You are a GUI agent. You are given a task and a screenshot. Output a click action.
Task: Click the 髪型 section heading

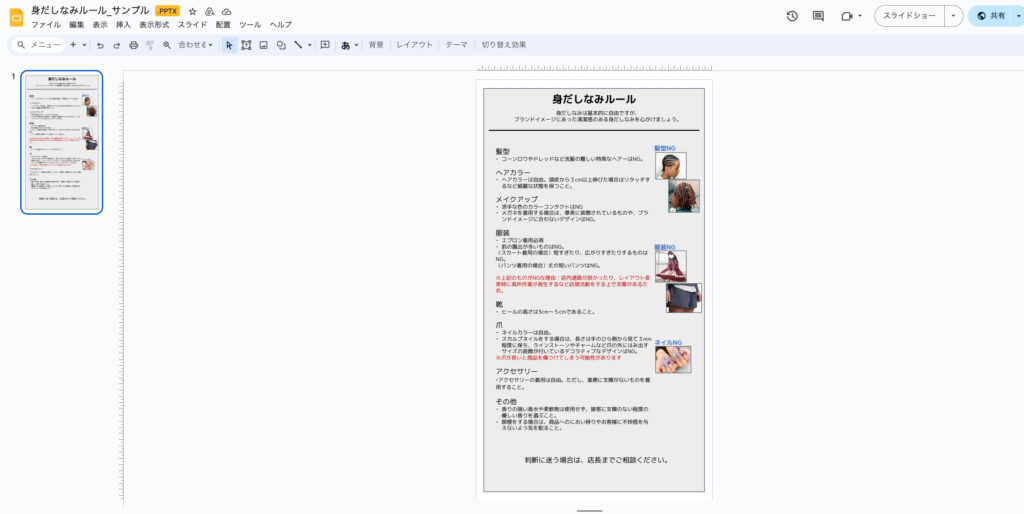coord(502,151)
